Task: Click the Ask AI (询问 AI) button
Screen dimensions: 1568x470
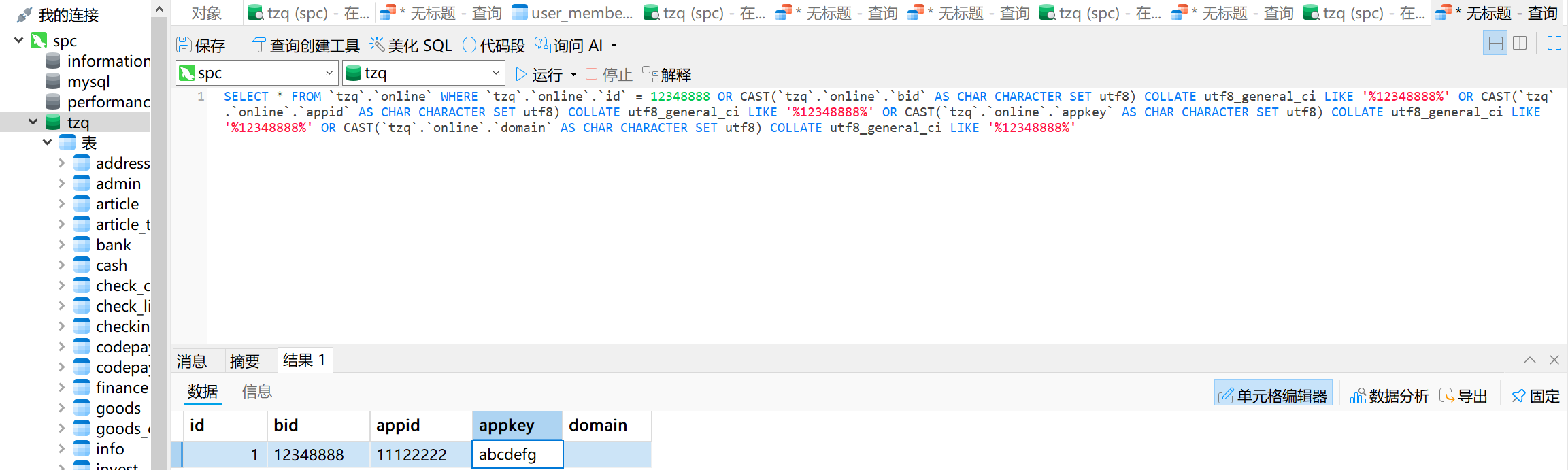Action: click(x=569, y=46)
